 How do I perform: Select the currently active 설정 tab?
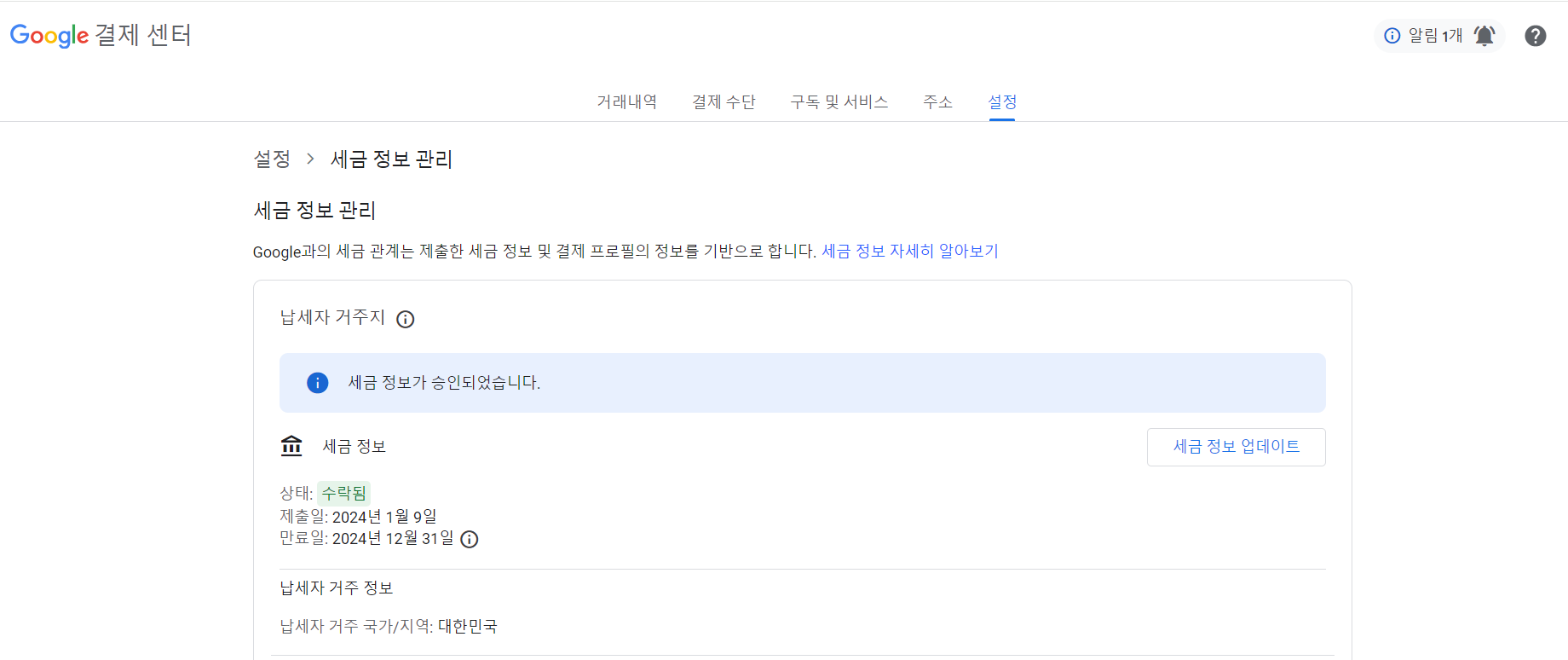tap(1001, 101)
